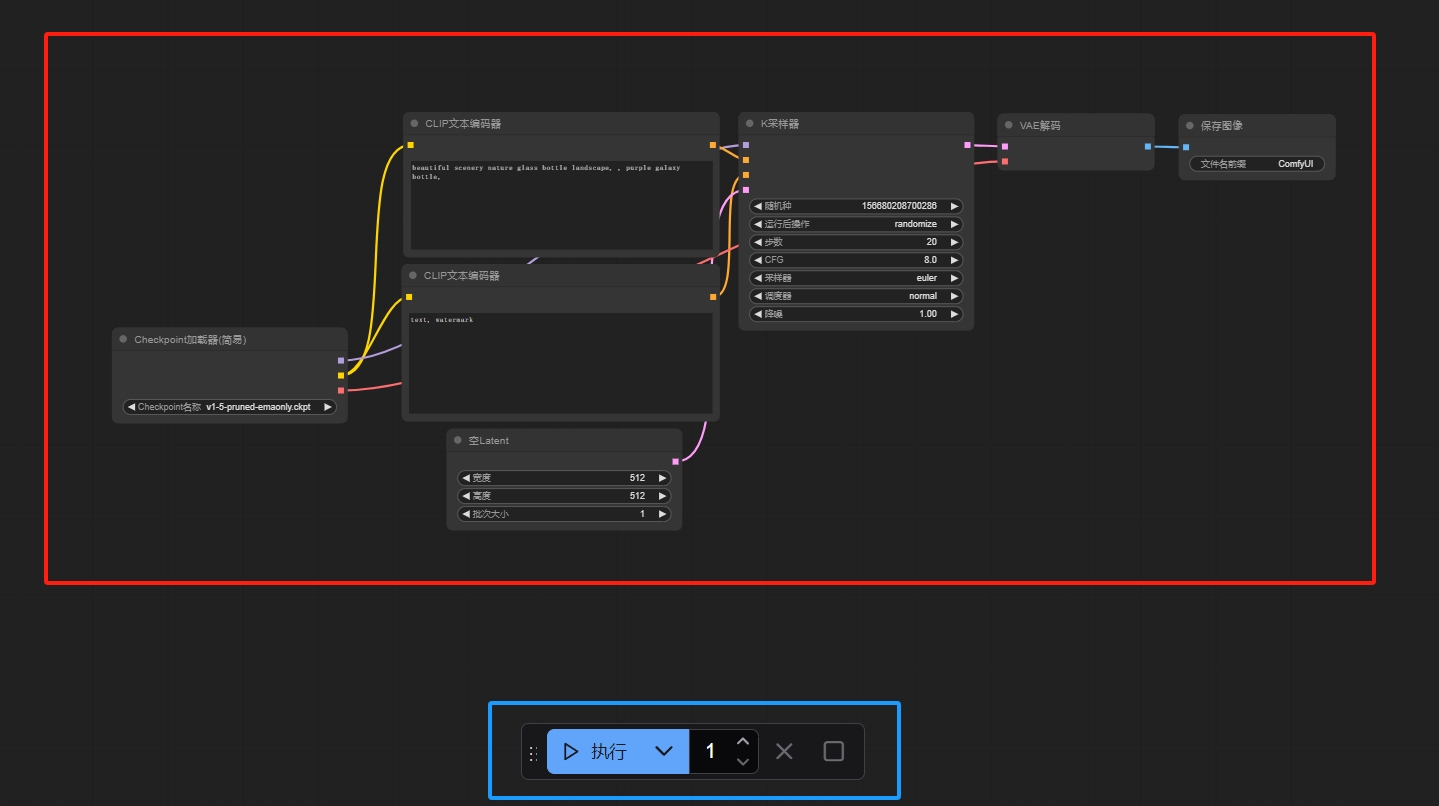Viewport: 1439px width, 806px height.
Task: Expand the chevron menu next to 执行
Action: pos(663,751)
